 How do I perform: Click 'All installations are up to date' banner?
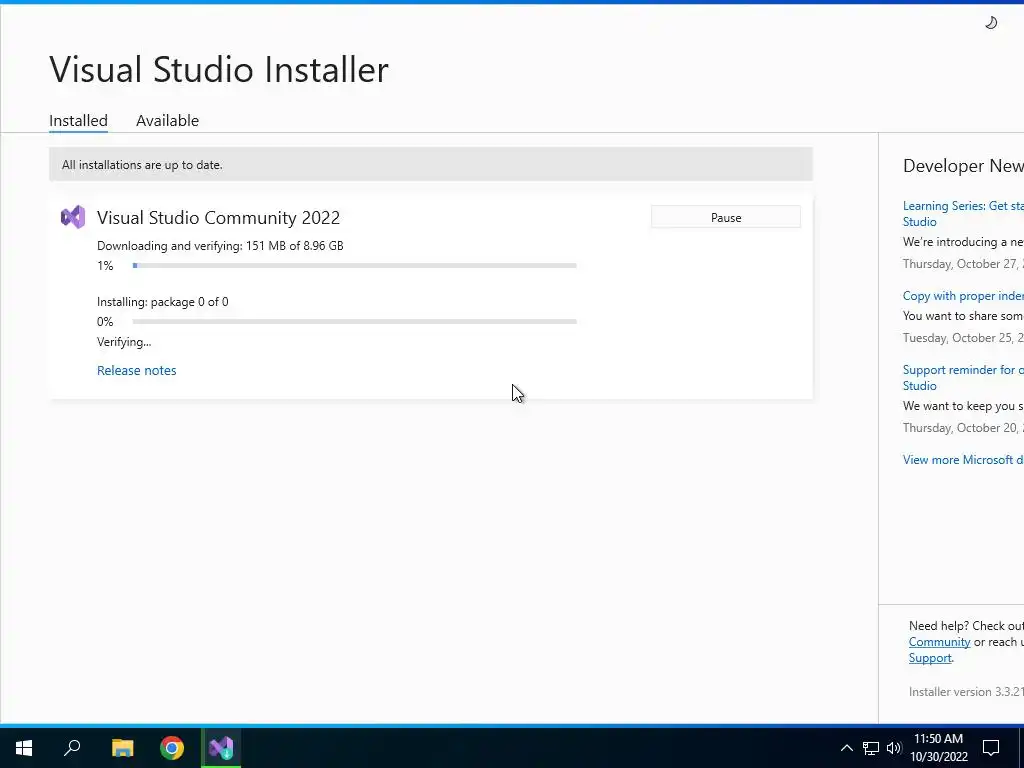point(430,165)
